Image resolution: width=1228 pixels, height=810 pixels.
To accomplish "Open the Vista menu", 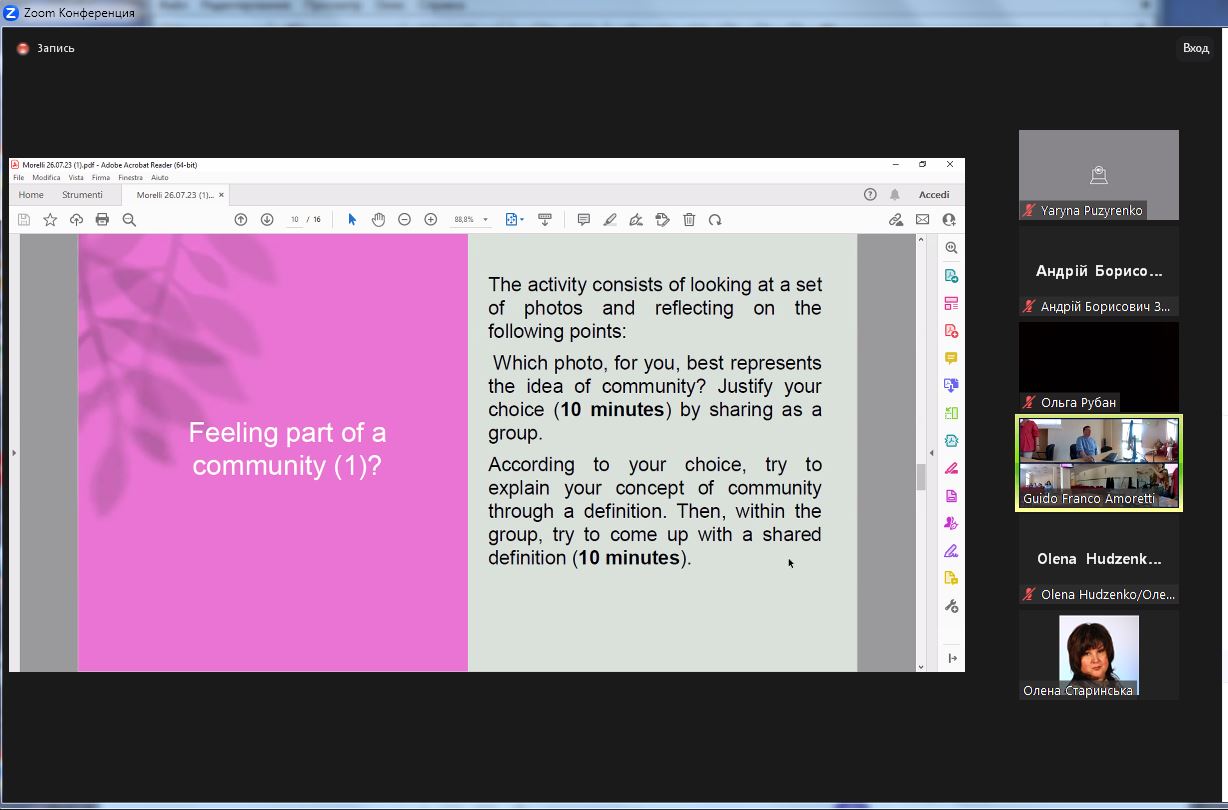I will [x=76, y=178].
